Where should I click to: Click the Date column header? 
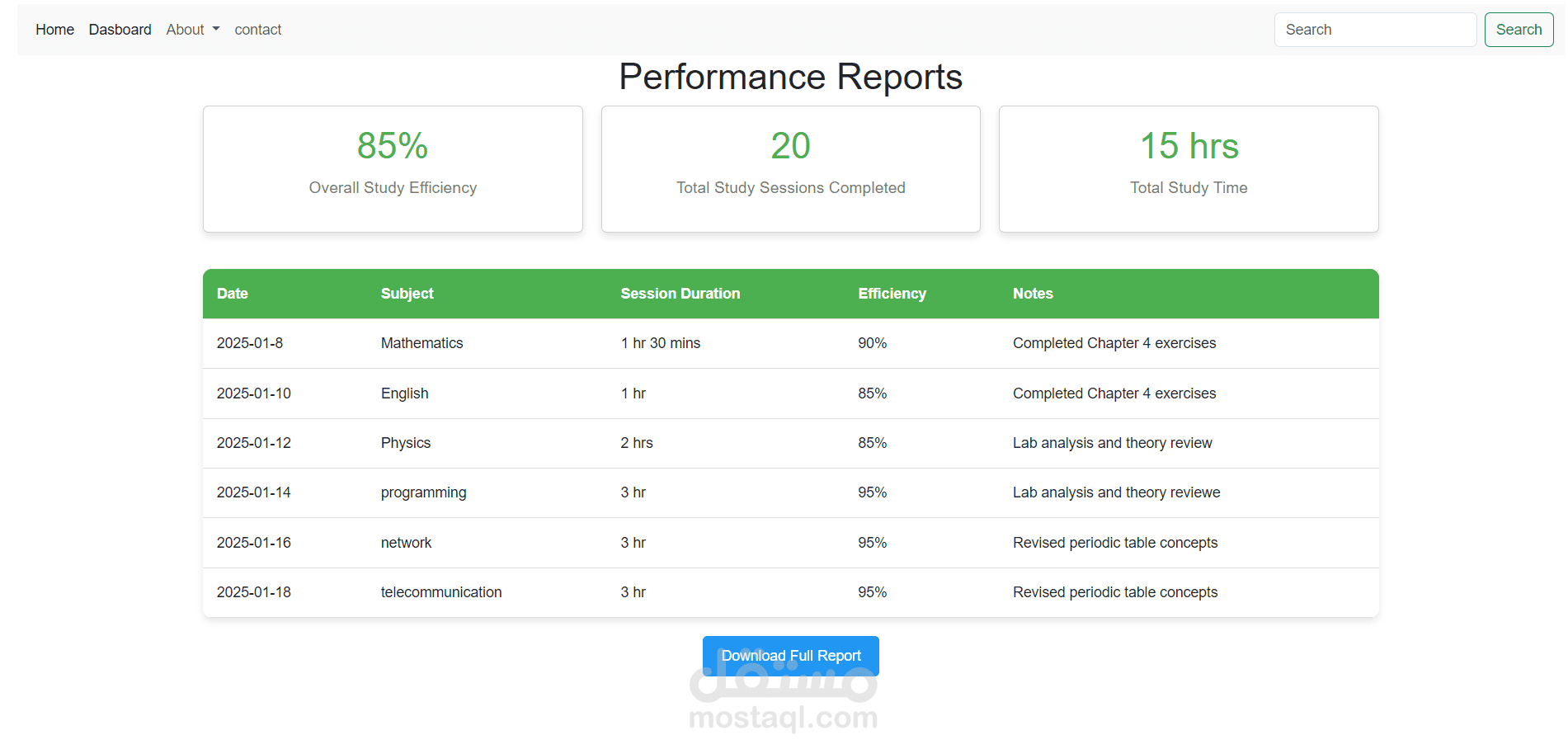pos(233,294)
